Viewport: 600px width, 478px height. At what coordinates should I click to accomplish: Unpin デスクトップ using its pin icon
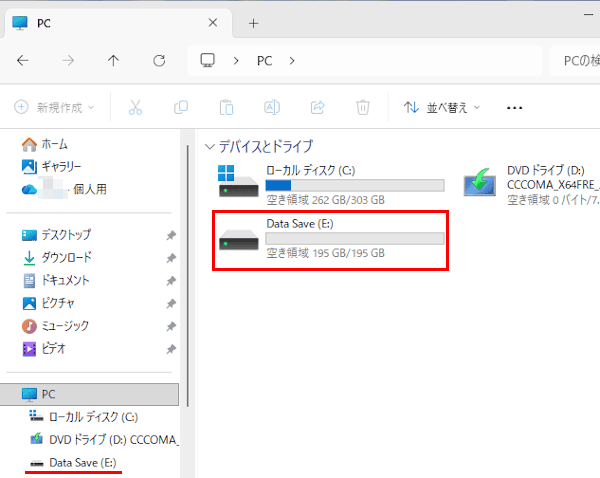pos(171,235)
